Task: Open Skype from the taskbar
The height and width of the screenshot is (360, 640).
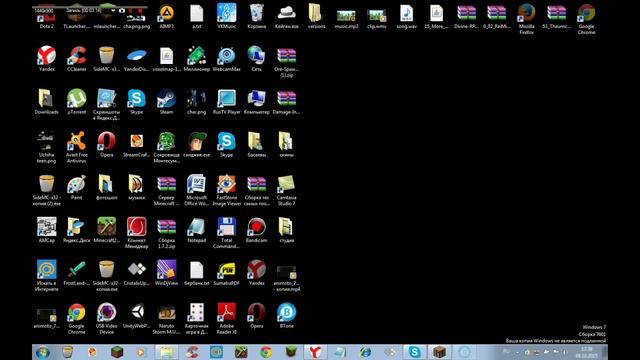Action: (x=414, y=352)
